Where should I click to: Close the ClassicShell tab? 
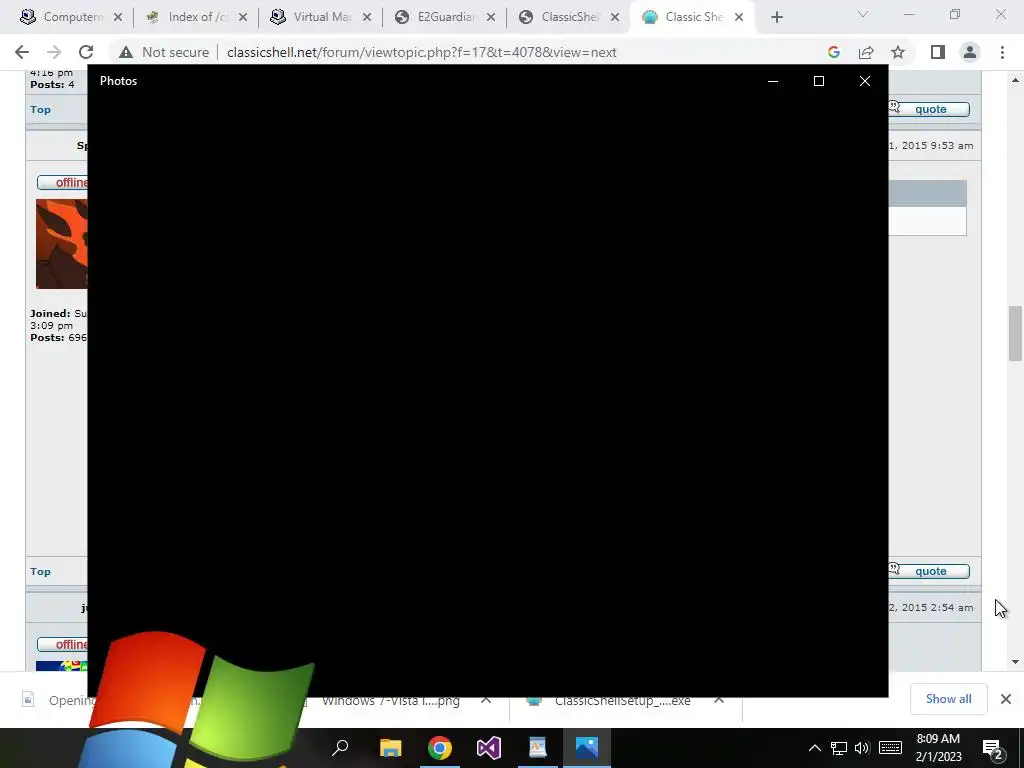pos(615,18)
